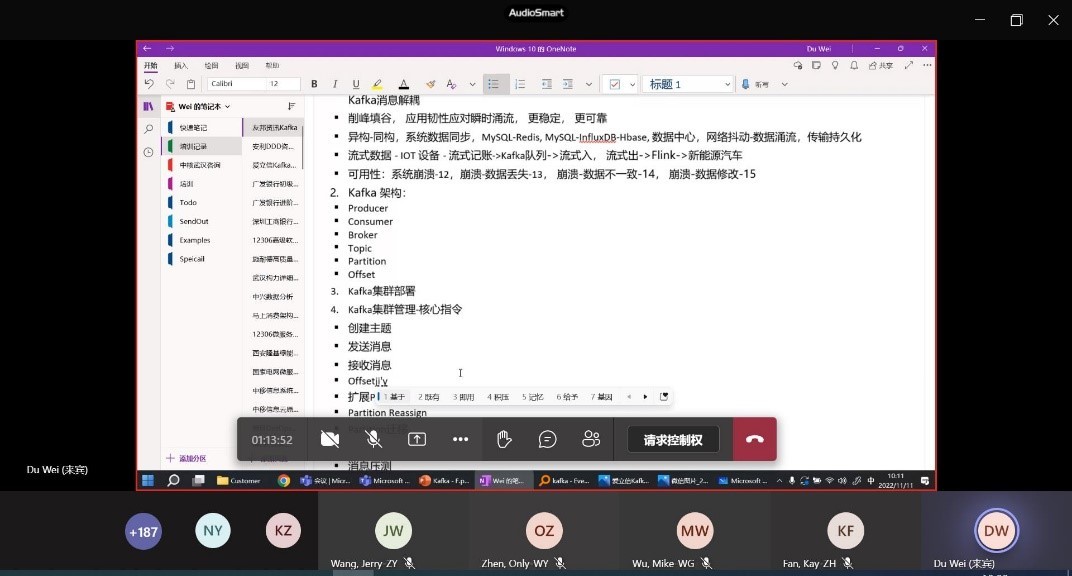Expand the dictate options chevron
The height and width of the screenshot is (576, 1072).
[x=785, y=85]
